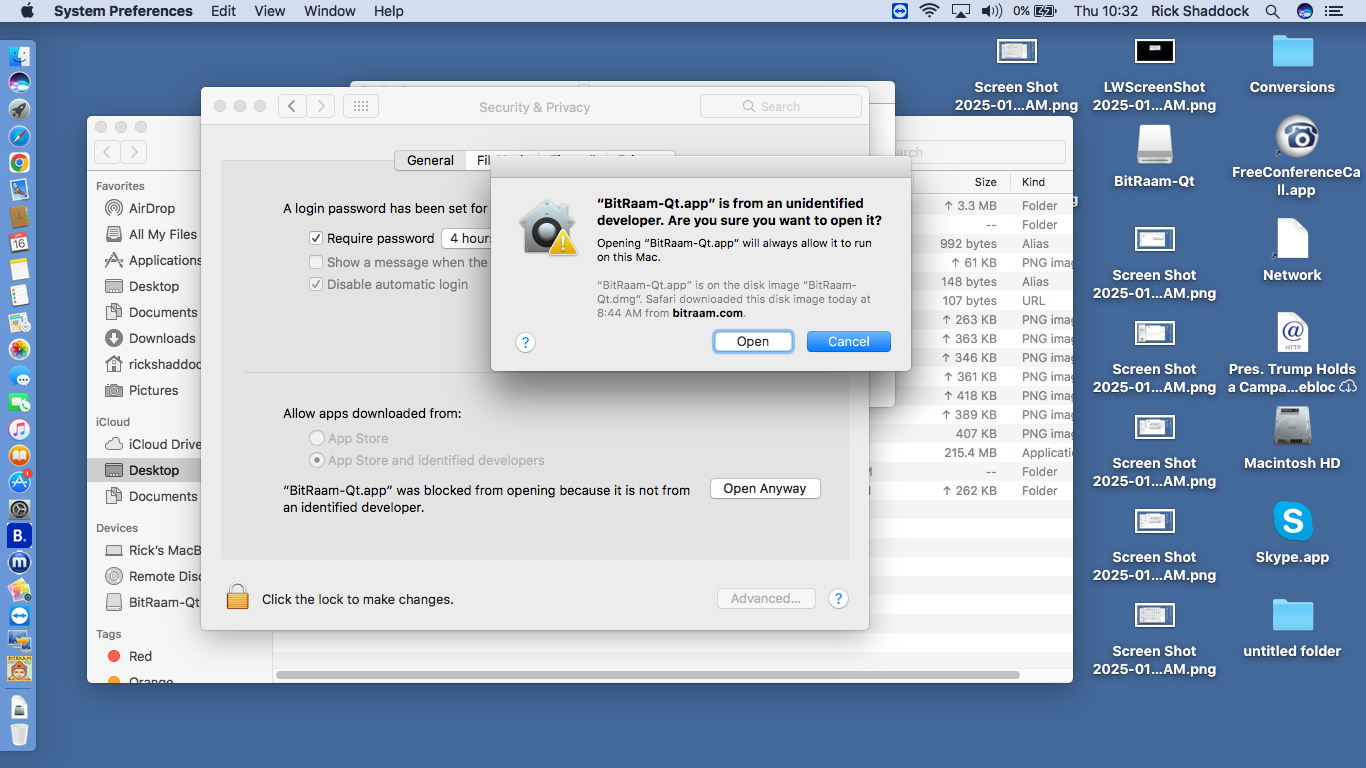Select the Conversions folder on desktop

pyautogui.click(x=1292, y=64)
